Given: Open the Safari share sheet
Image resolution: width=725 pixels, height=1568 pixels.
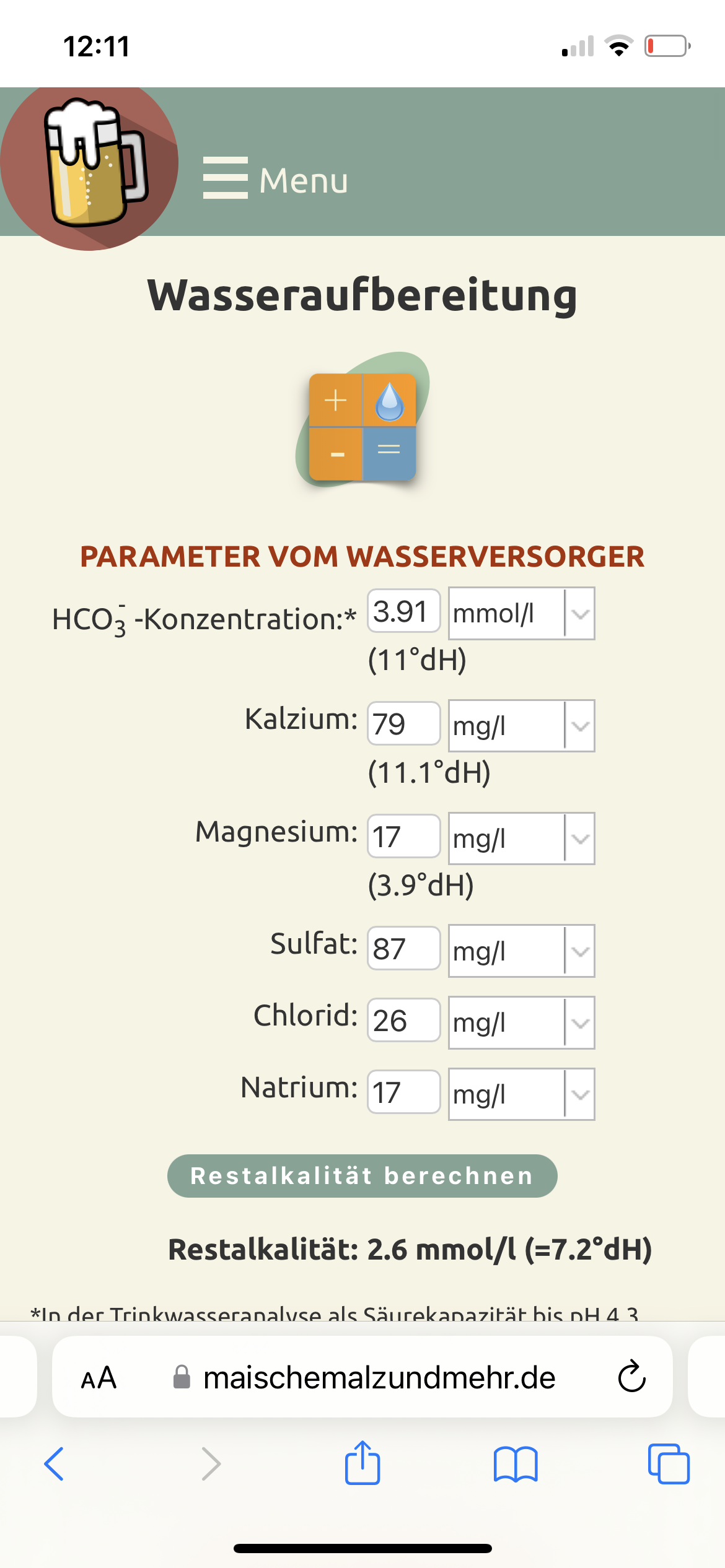Looking at the screenshot, I should coord(362,1463).
